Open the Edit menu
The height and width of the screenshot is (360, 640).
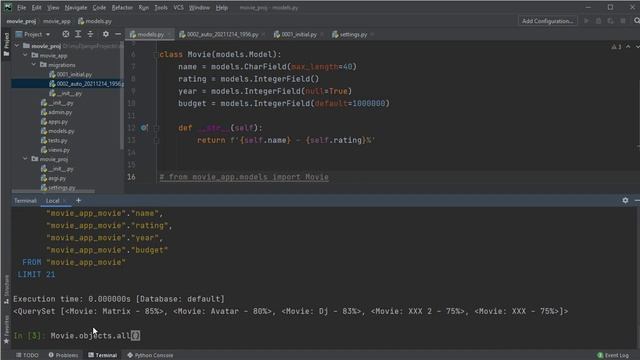[x=36, y=8]
